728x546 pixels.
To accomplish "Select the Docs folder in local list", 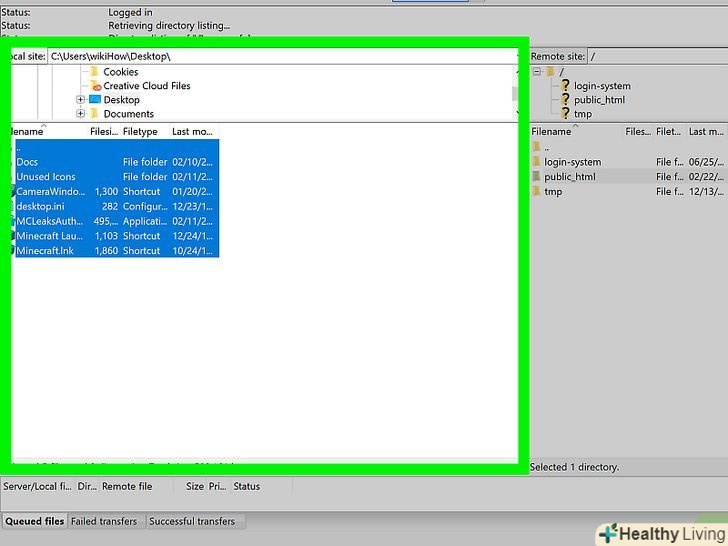I will [x=117, y=162].
